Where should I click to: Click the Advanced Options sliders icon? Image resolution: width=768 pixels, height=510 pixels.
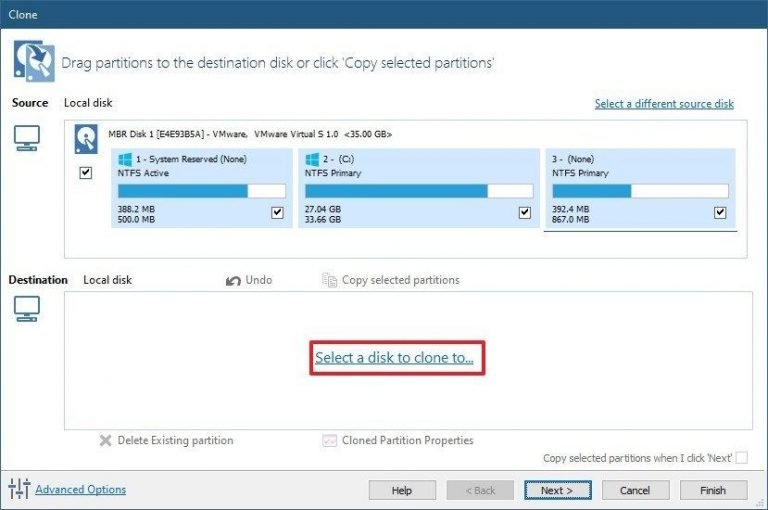19,489
